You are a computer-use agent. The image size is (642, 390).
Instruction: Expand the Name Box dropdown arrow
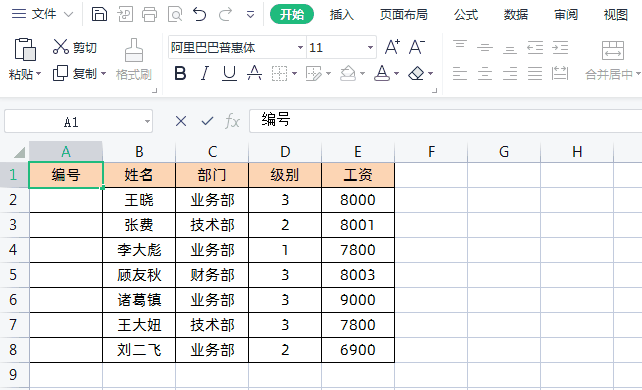(x=147, y=122)
